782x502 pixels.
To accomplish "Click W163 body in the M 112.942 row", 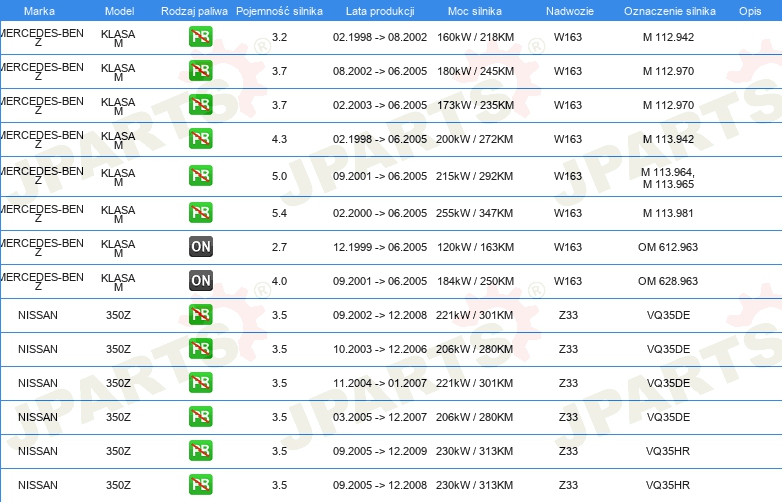I will [x=568, y=37].
